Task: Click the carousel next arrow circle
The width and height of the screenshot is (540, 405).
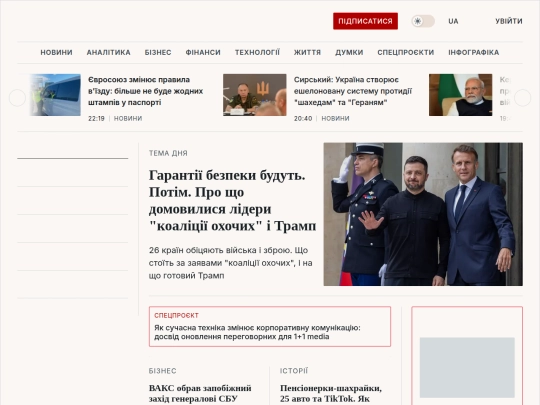Action: pos(522,98)
